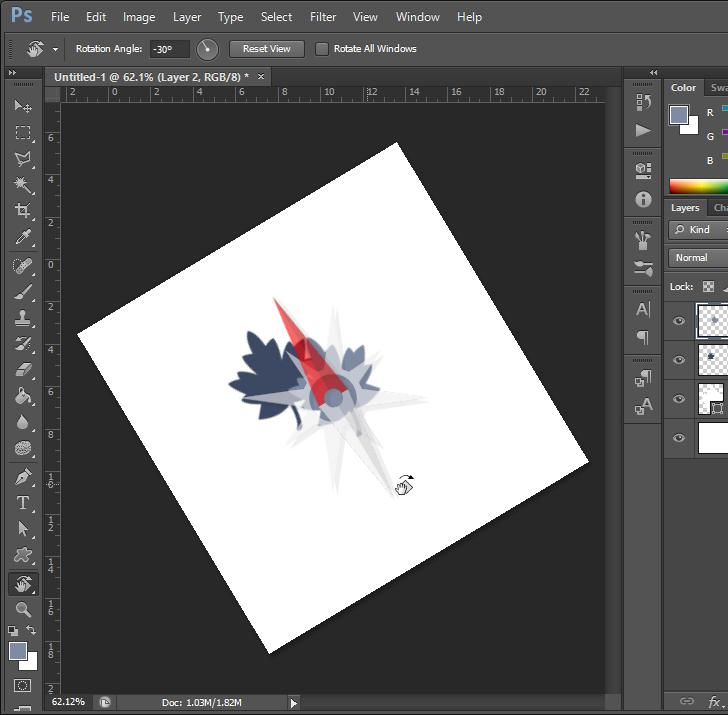Swap foreground and background colors
728x715 pixels.
[31, 630]
